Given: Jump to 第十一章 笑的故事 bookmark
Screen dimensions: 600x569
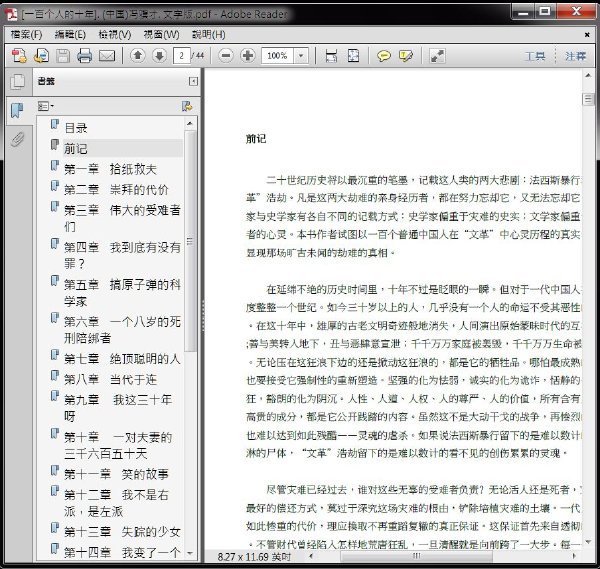Looking at the screenshot, I should coord(116,474).
